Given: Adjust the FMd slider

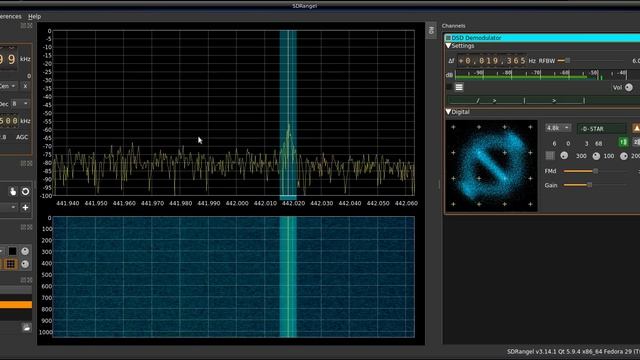Looking at the screenshot, I should click(x=596, y=171).
